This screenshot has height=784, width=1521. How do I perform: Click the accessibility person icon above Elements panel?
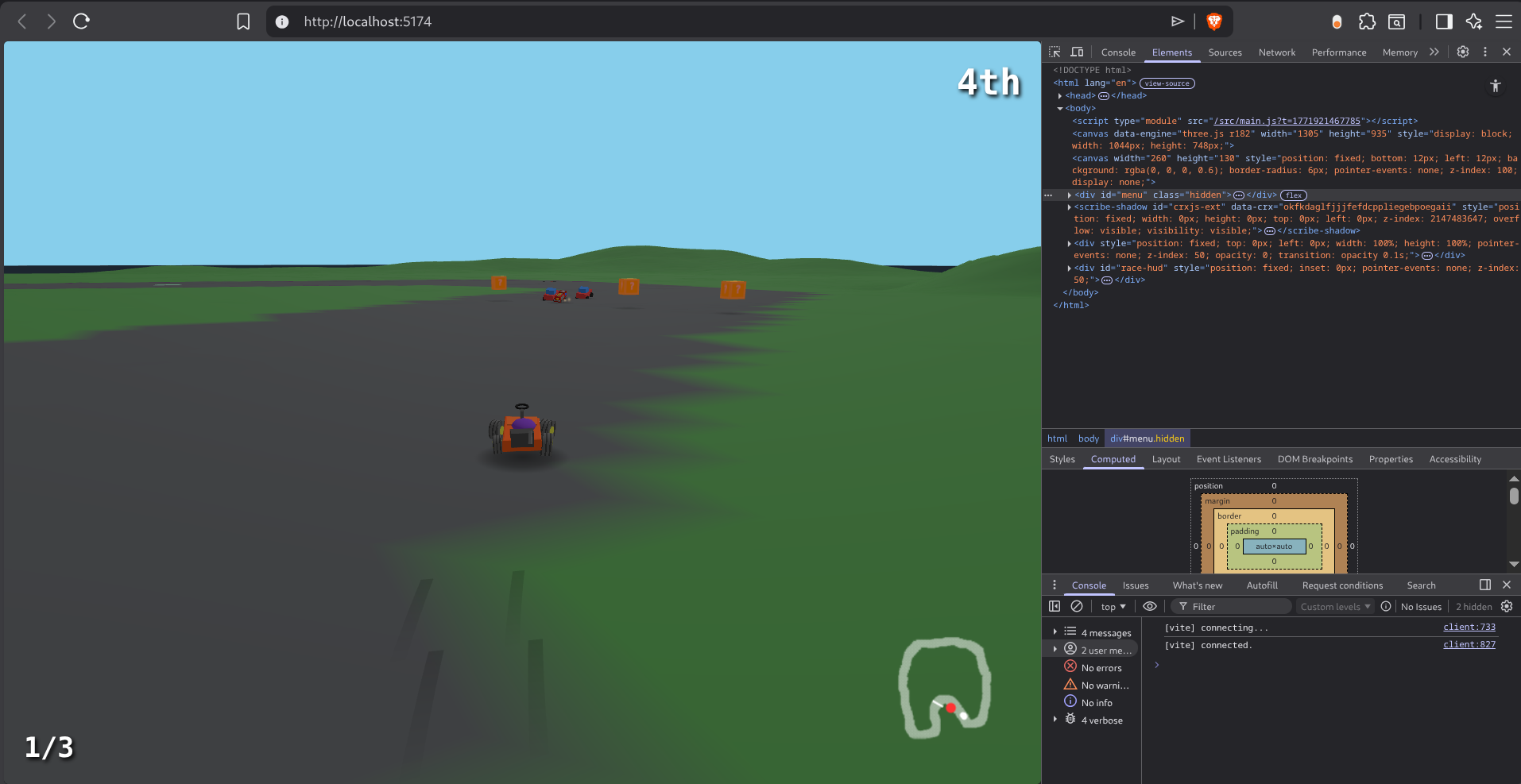(1495, 86)
